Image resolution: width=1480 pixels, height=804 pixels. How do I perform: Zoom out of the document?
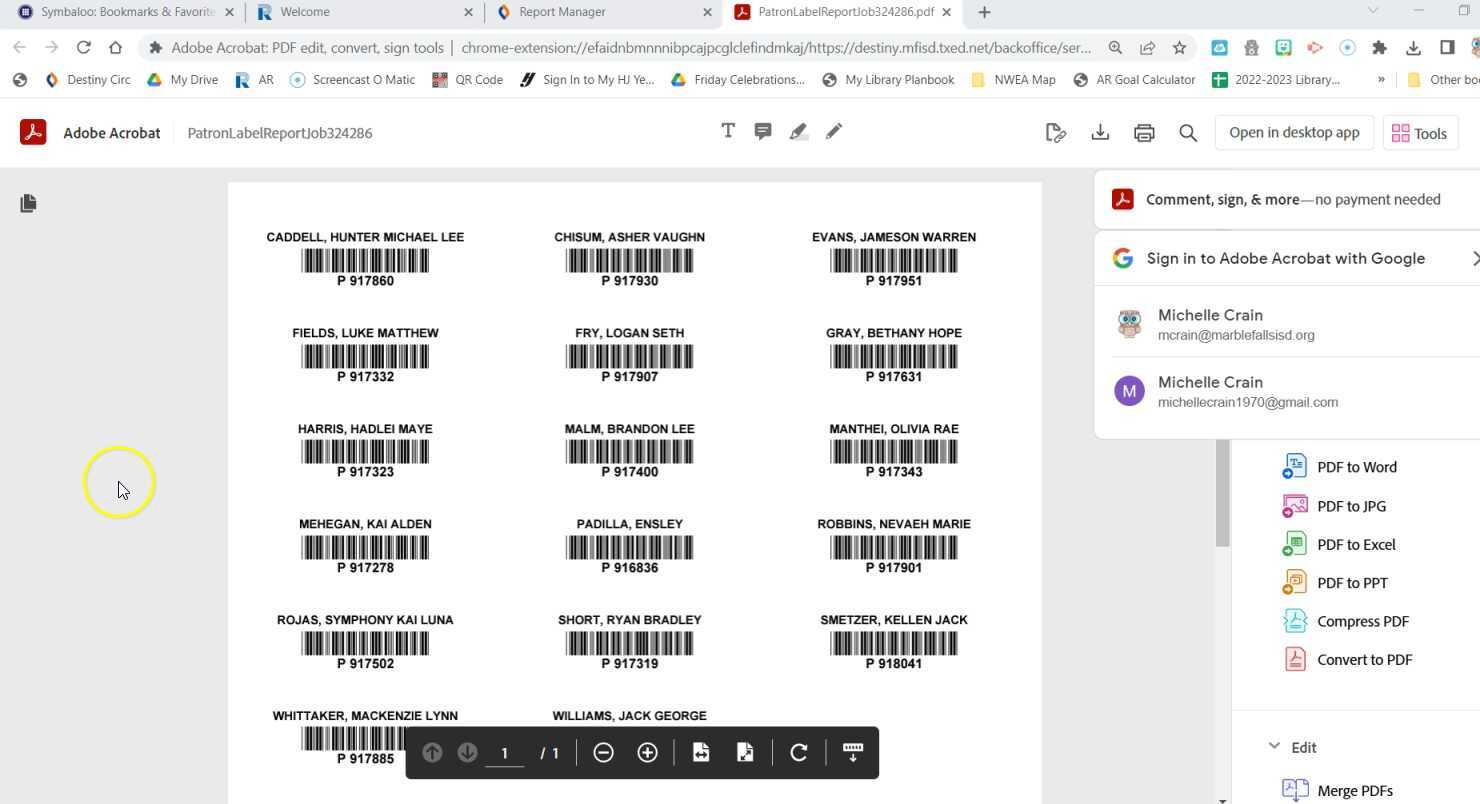click(603, 752)
